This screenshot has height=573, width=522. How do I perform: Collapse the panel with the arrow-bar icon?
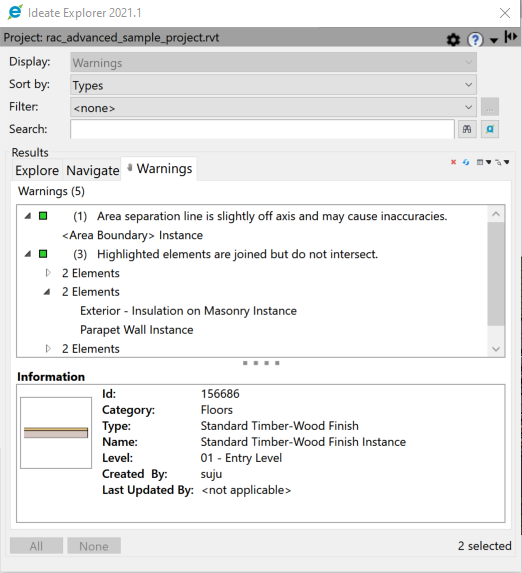tap(510, 37)
